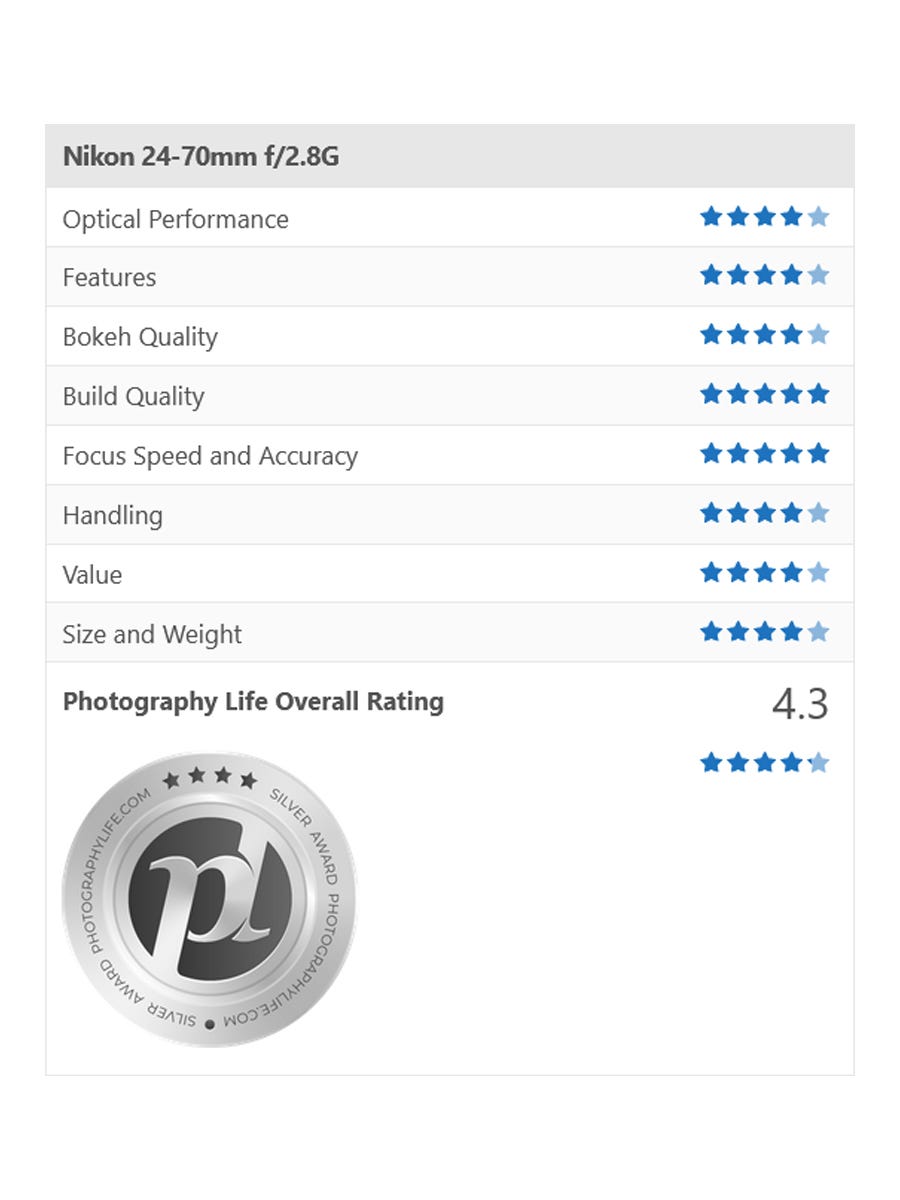Click the Bokeh Quality label
The image size is (900, 1200).
pyautogui.click(x=140, y=337)
